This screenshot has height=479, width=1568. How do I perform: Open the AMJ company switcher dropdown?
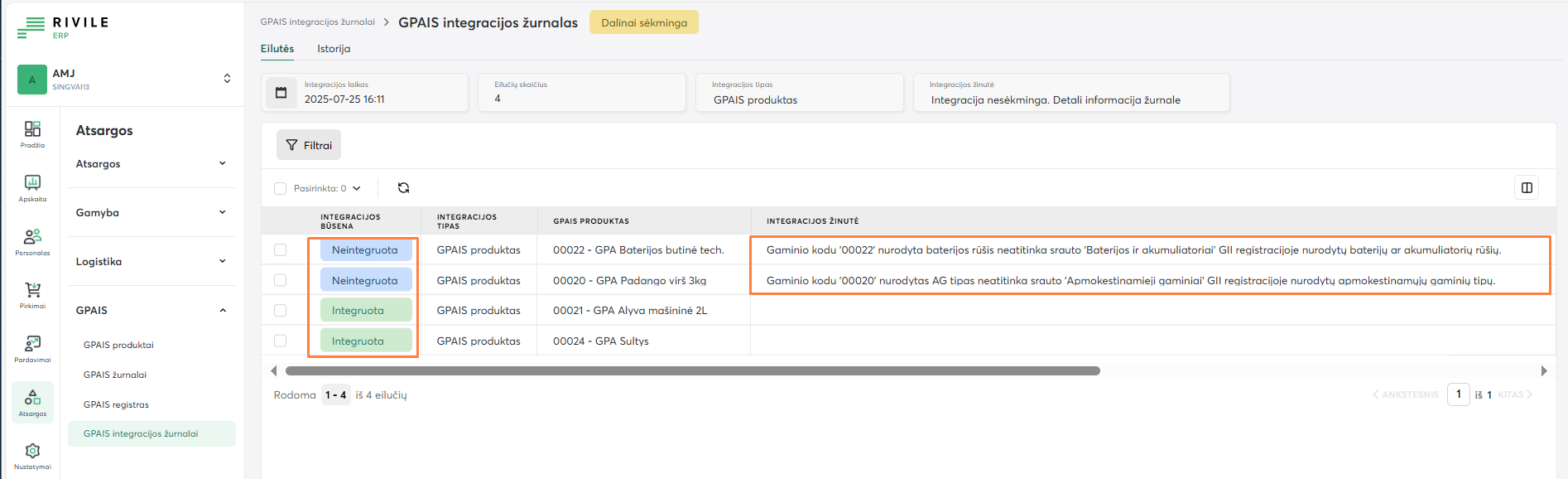pyautogui.click(x=226, y=79)
